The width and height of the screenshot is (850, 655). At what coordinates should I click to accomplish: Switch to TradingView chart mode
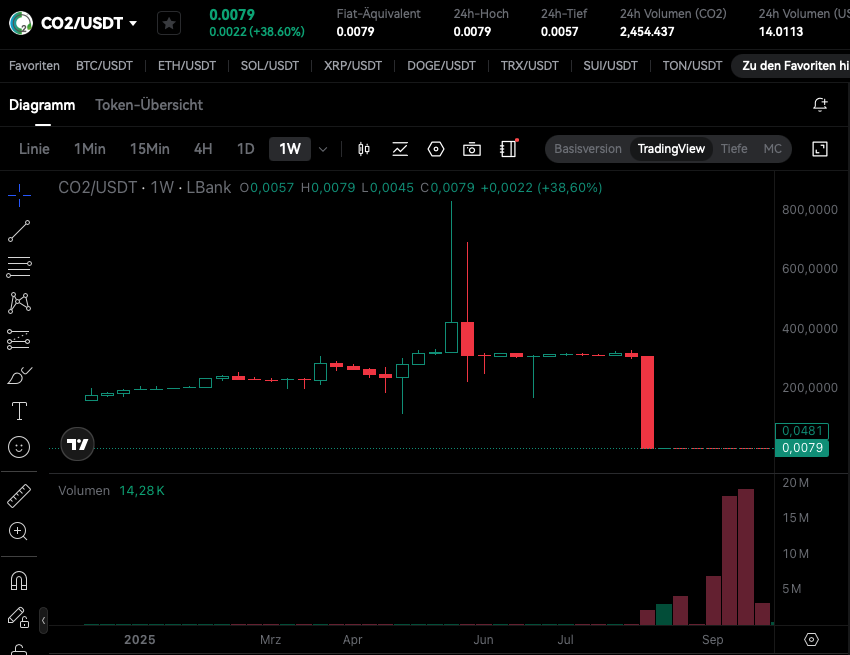[x=671, y=149]
